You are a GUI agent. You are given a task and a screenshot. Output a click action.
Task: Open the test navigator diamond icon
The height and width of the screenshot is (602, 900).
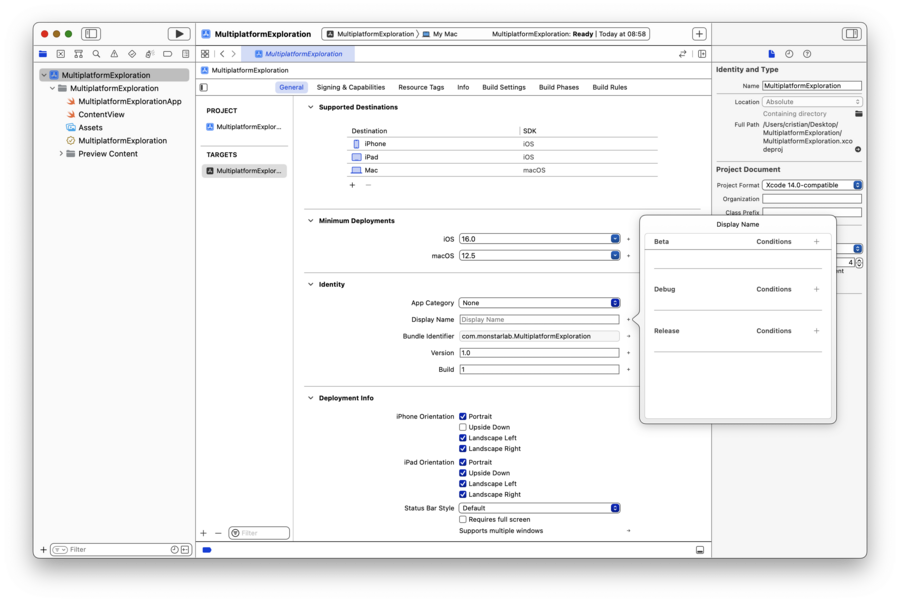132,54
